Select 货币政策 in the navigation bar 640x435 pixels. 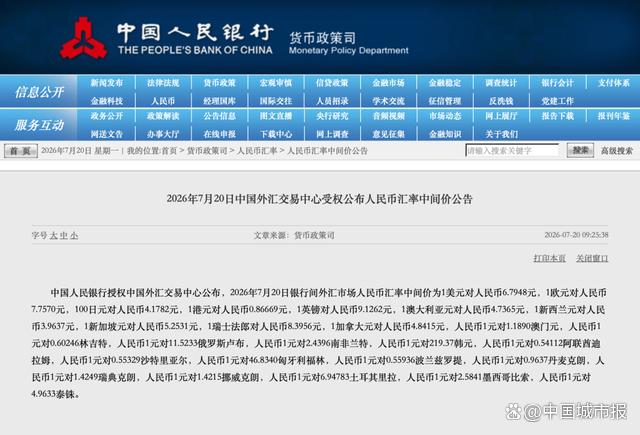pos(220,83)
